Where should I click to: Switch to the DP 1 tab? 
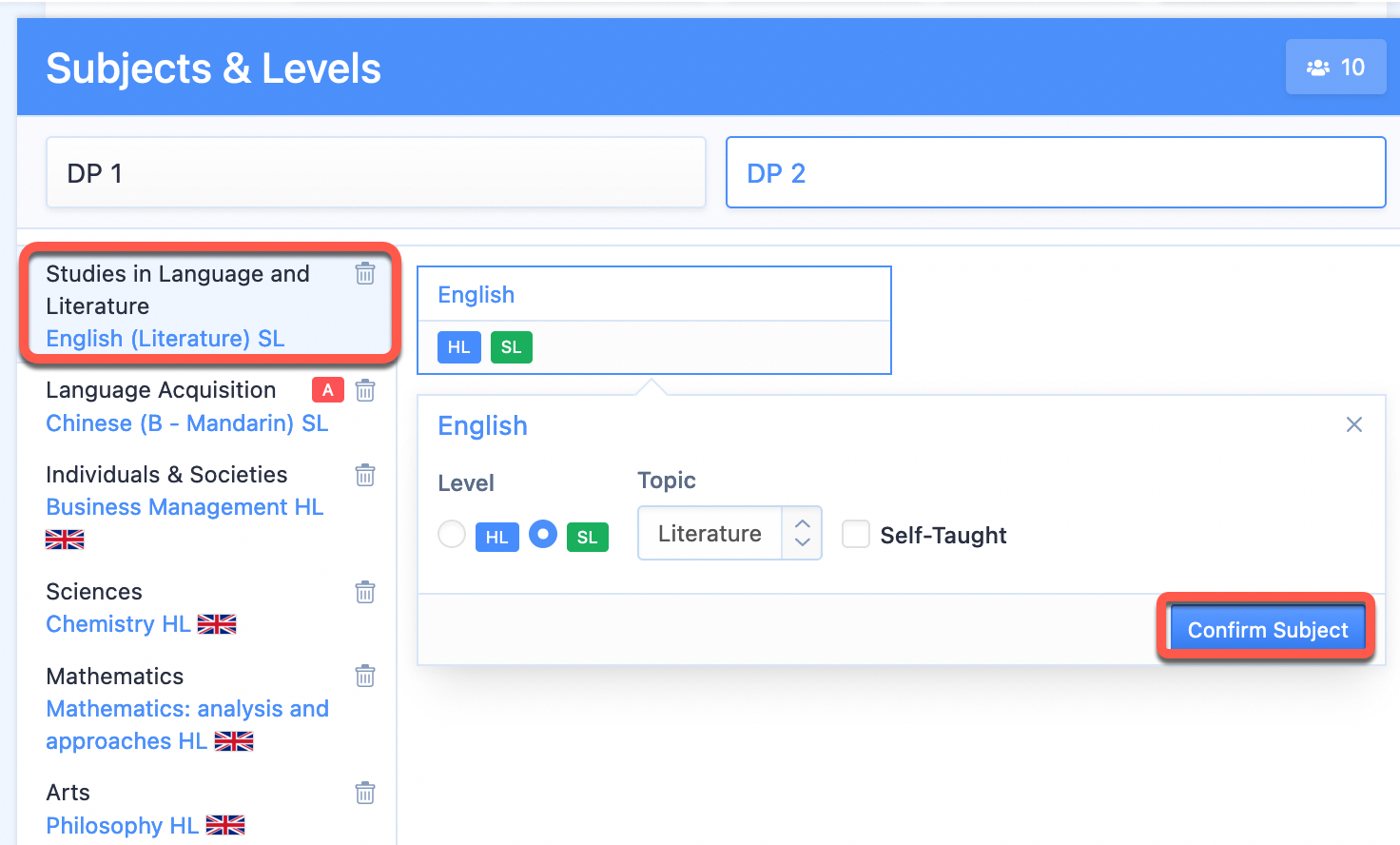click(376, 172)
